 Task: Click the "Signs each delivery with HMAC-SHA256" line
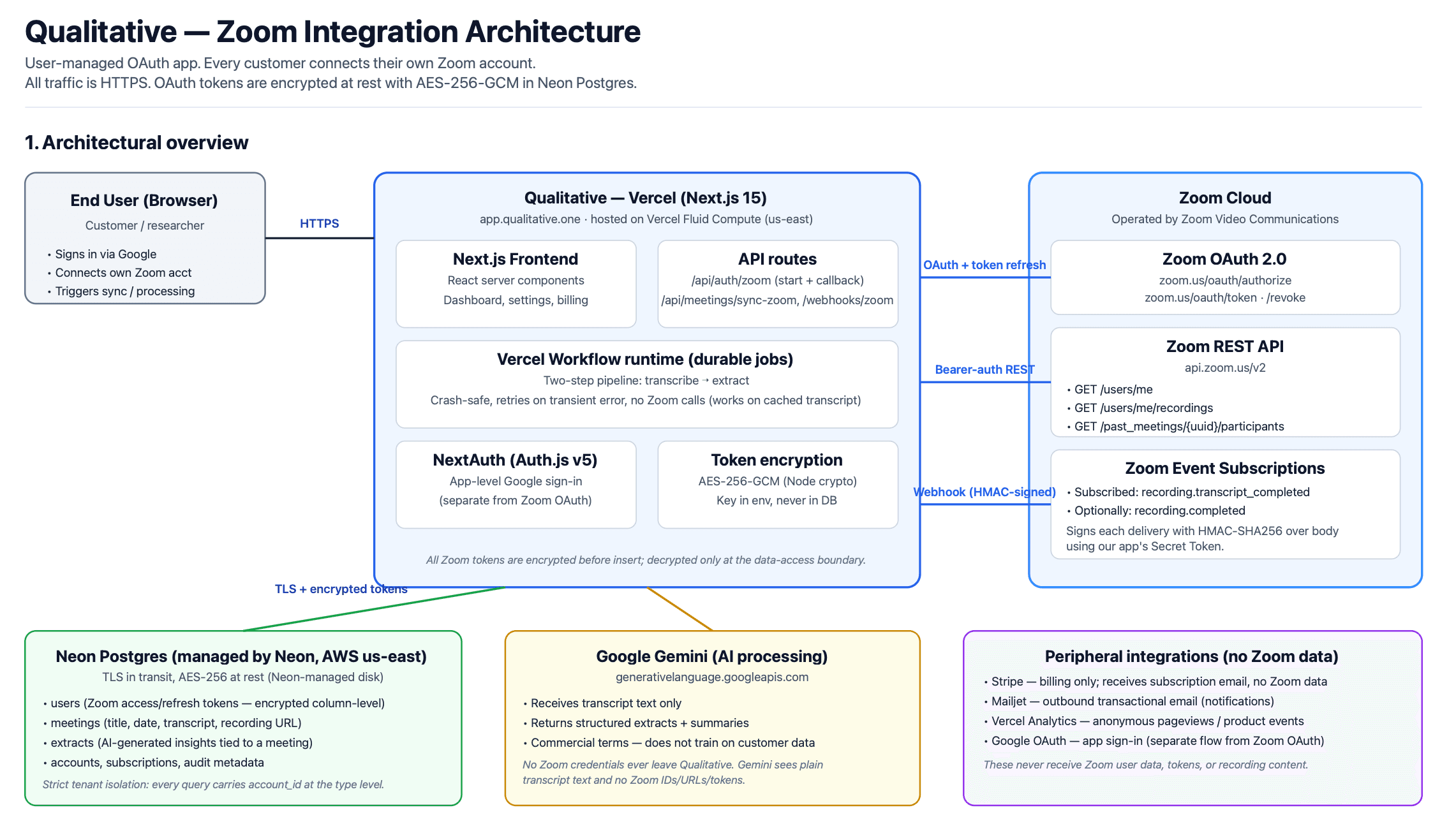coord(1202,531)
